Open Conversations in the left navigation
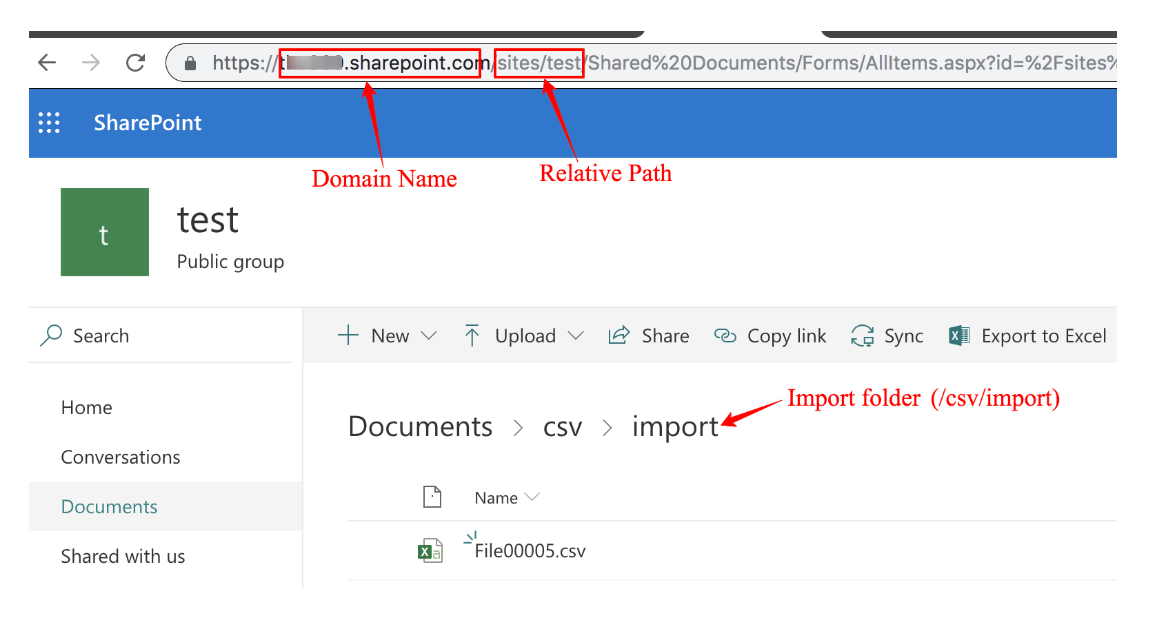Image resolution: width=1150 pixels, height=622 pixels. click(x=121, y=457)
